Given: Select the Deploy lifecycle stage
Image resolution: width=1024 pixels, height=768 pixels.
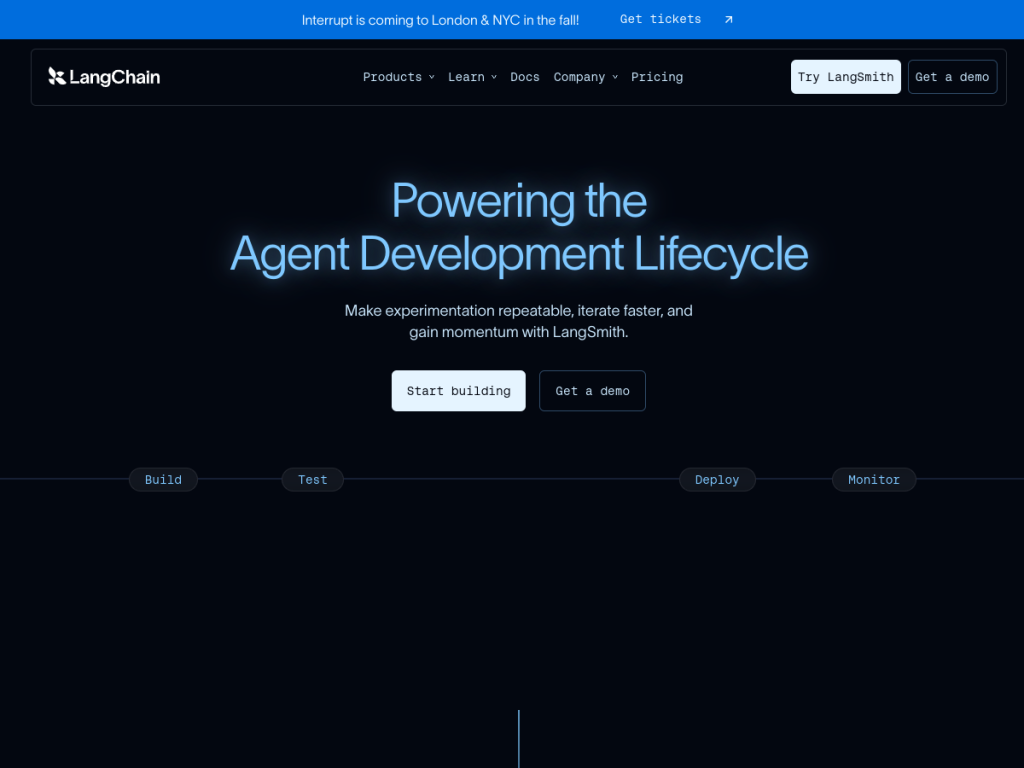Looking at the screenshot, I should 717,479.
